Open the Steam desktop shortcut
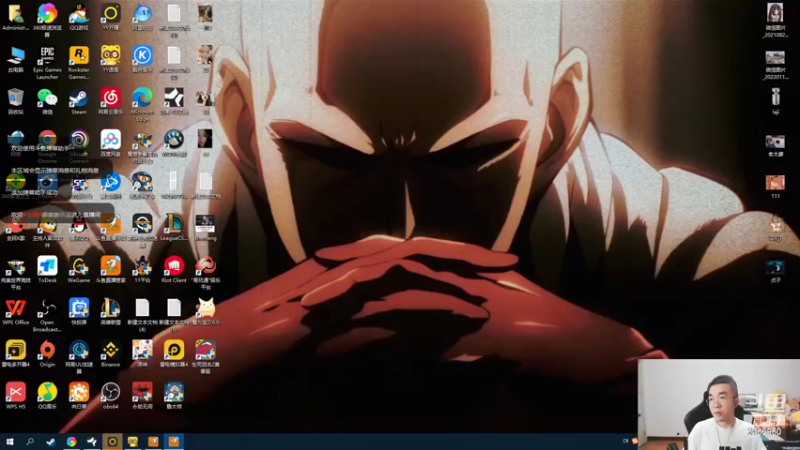Viewport: 800px width, 450px height. [79, 101]
